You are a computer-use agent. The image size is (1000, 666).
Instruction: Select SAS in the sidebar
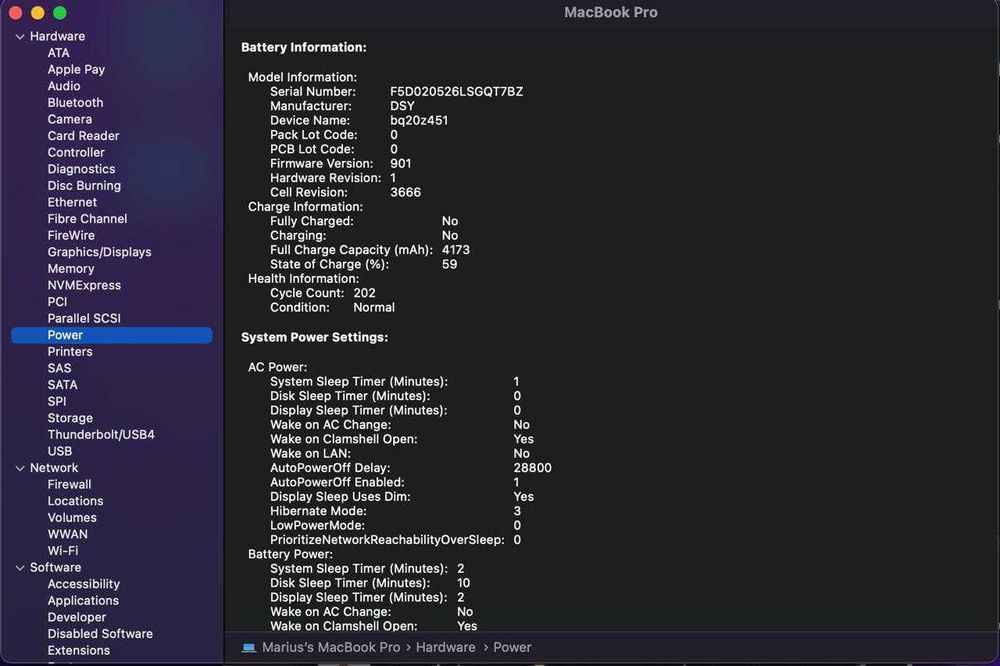tap(59, 368)
